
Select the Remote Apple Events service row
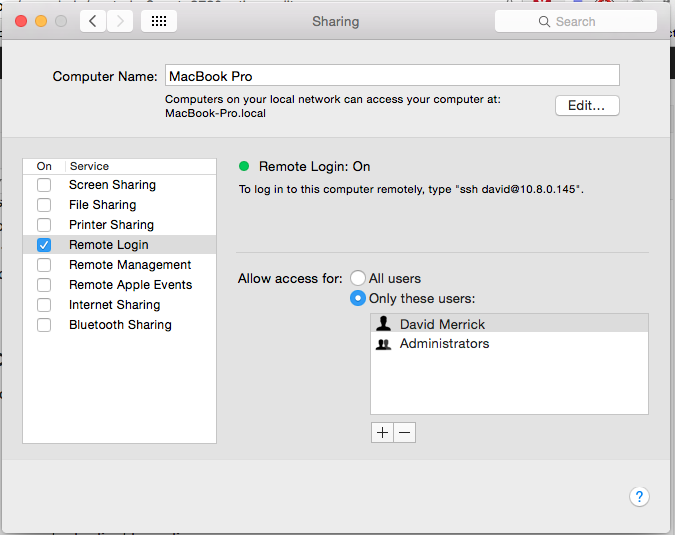[x=119, y=285]
